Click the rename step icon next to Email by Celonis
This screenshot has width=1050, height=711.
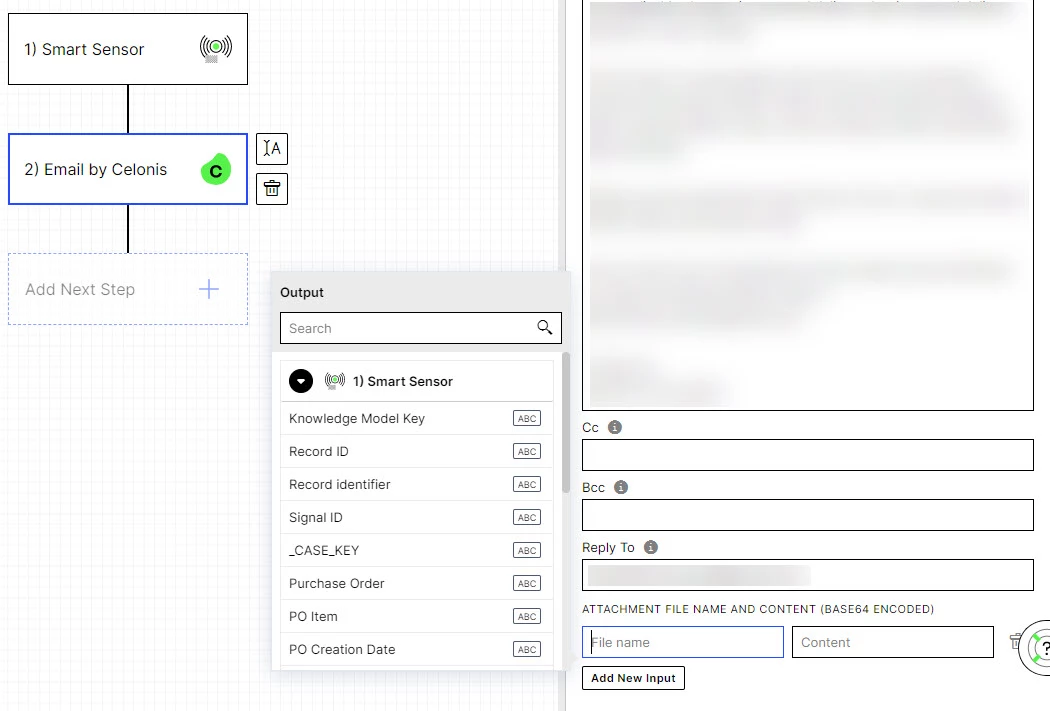point(272,148)
